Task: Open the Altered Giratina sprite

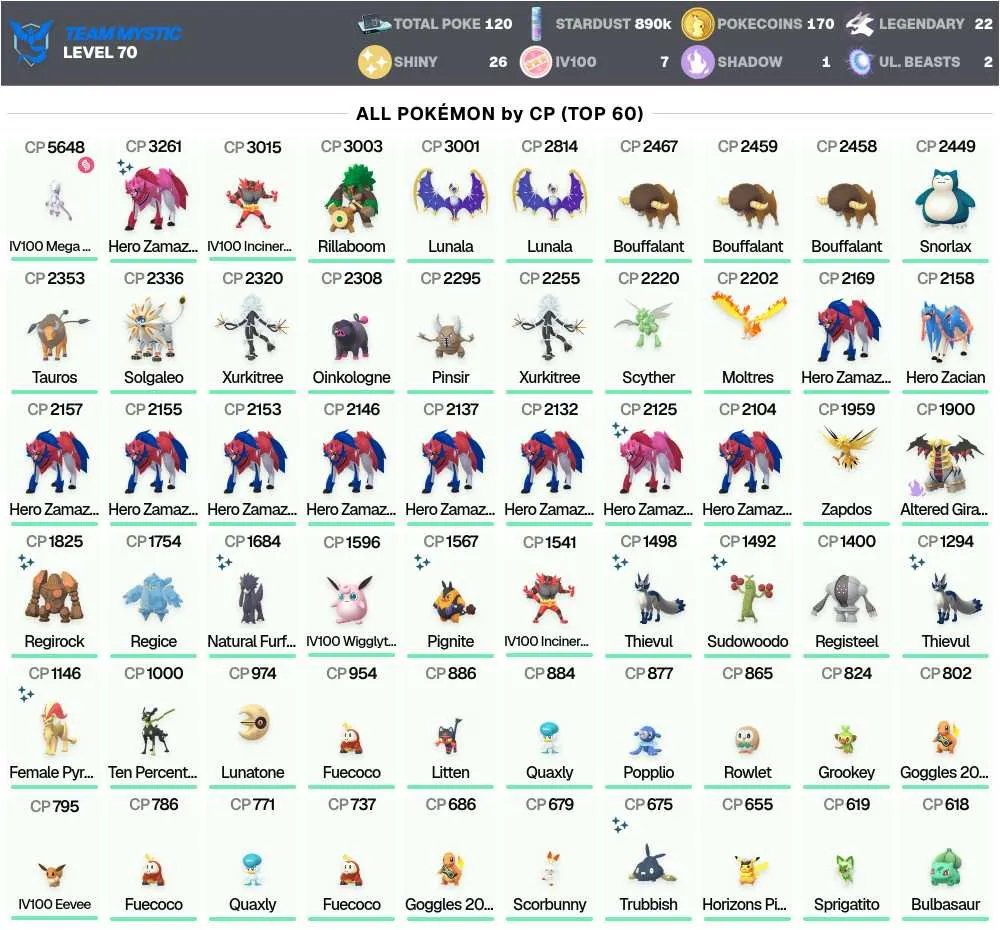Action: [944, 464]
